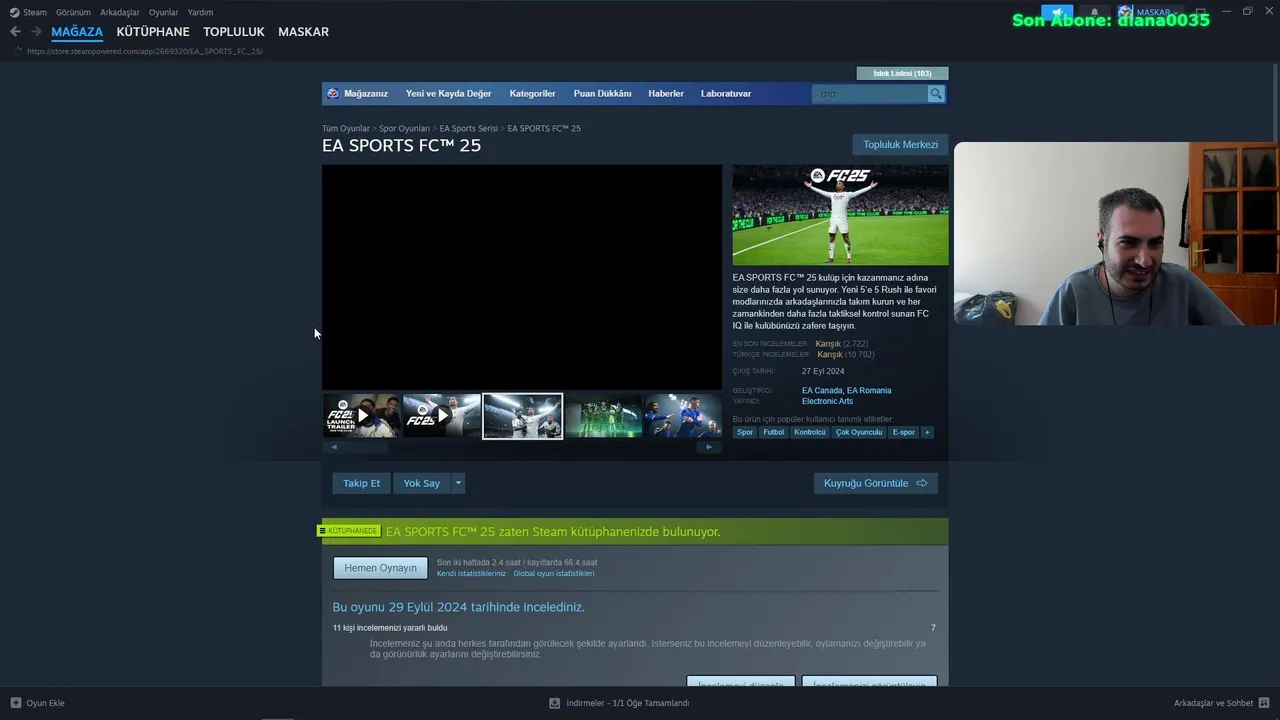The height and width of the screenshot is (720, 1280).
Task: Click the Topluluk Merkezi button
Action: click(900, 145)
